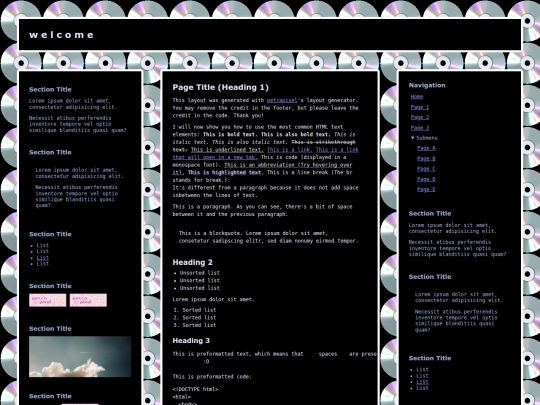The width and height of the screenshot is (540, 405).
Task: Open Page E in the submenu
Action: coord(426,189)
